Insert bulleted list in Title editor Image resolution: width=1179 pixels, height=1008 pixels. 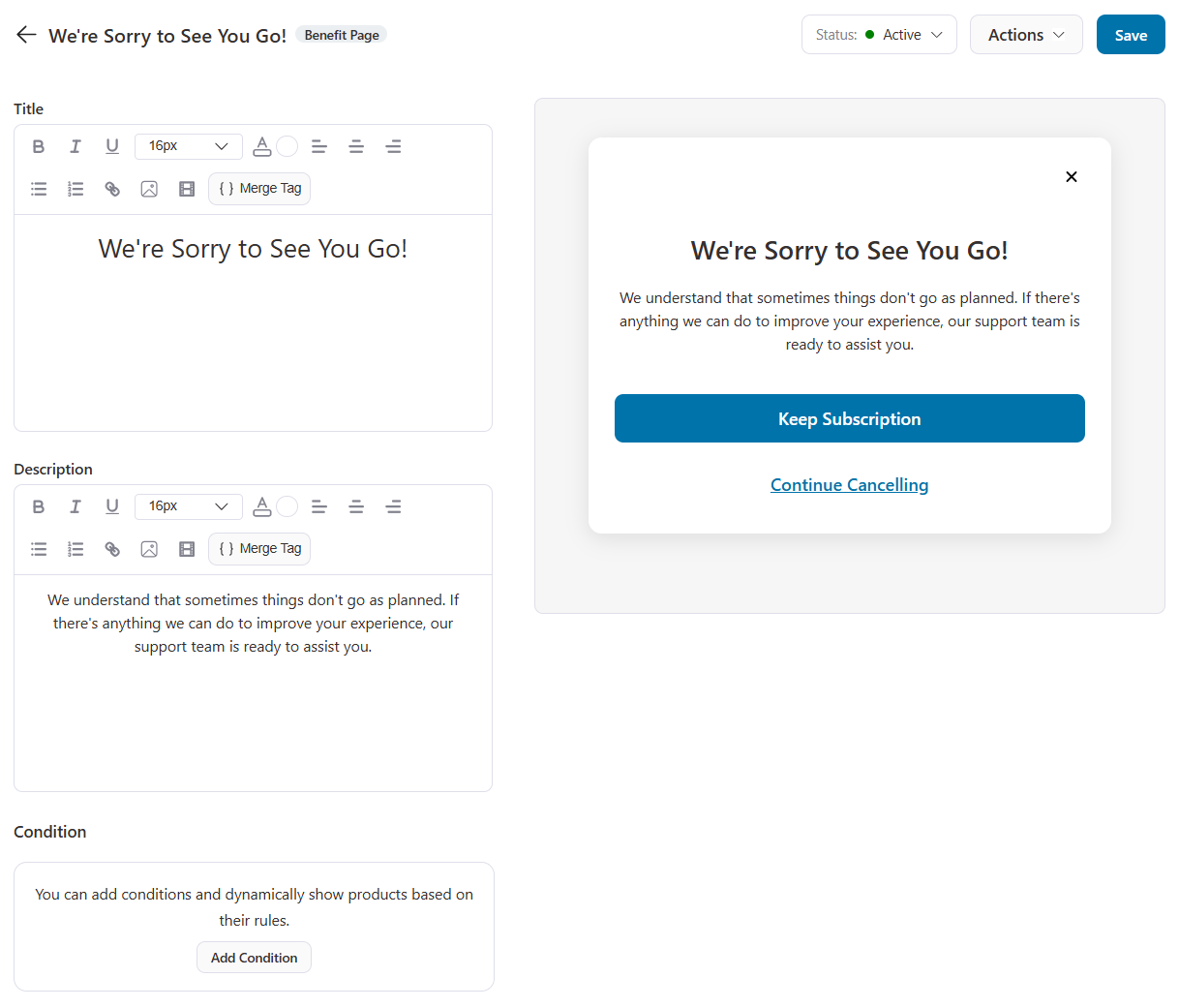[39, 189]
